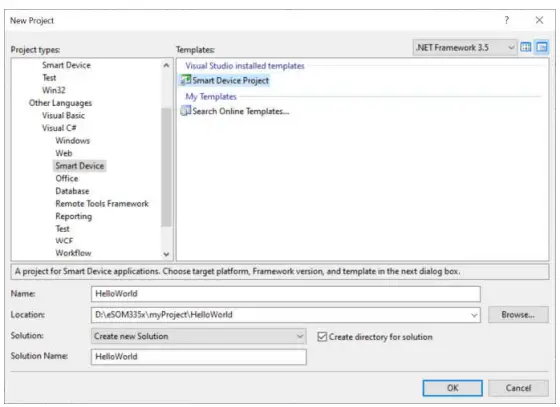560x407 pixels.
Task: Click the Name input field
Action: pos(286,294)
